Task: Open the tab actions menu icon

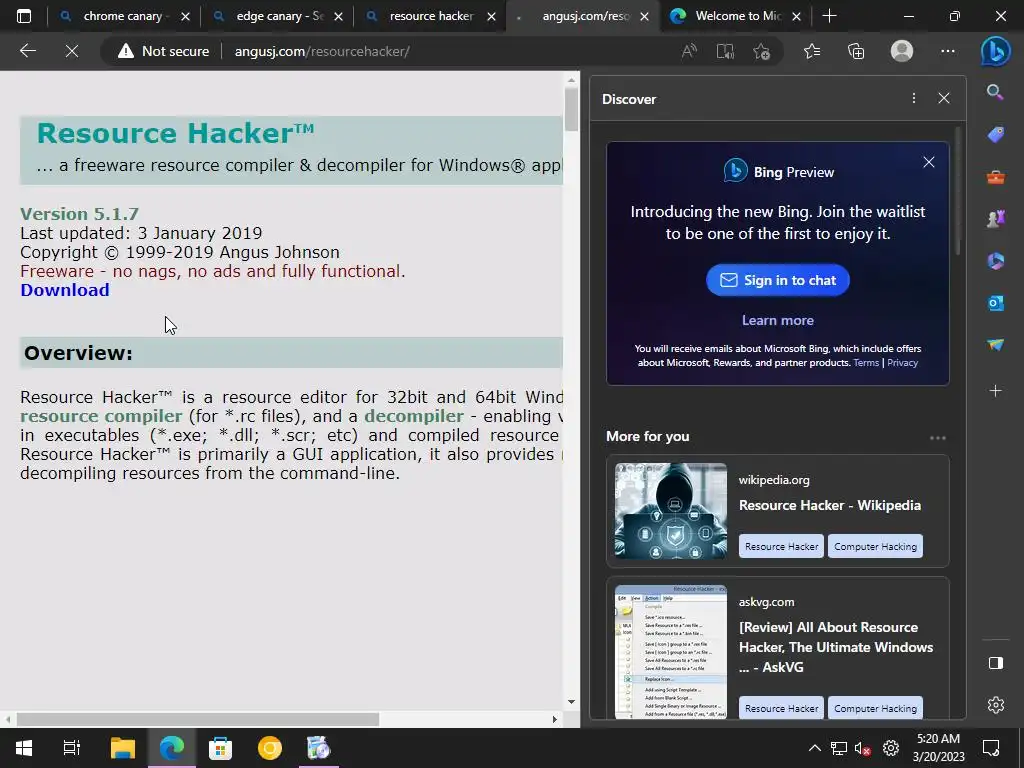Action: pos(24,16)
